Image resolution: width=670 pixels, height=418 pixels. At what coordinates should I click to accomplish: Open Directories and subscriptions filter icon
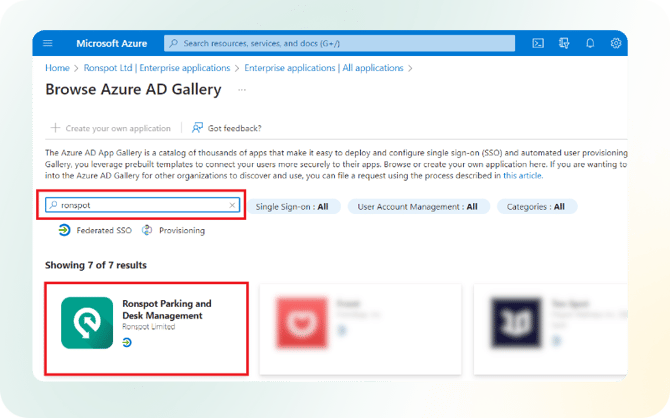564,43
